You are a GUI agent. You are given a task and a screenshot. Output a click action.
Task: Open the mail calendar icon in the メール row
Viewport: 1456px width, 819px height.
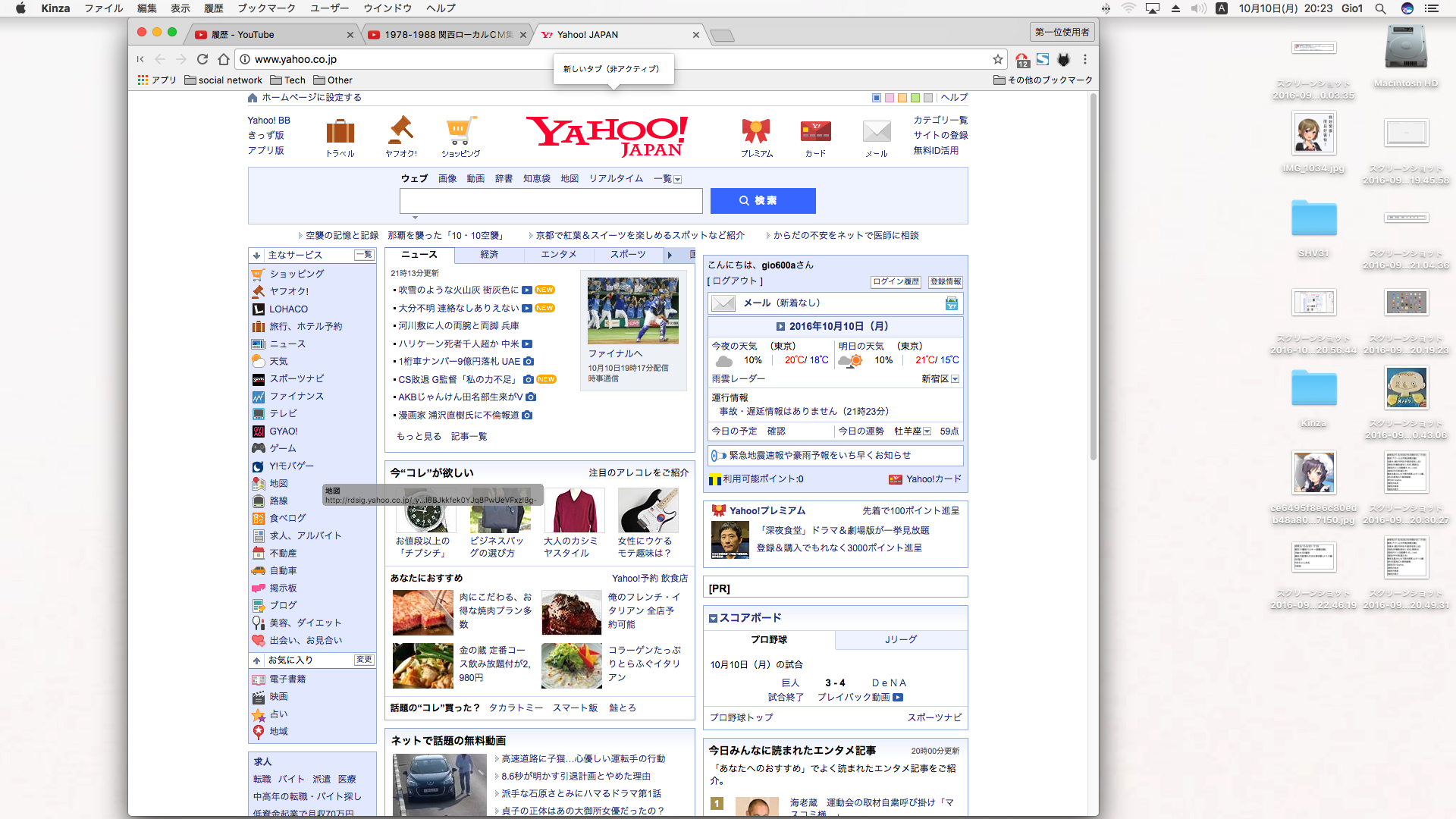click(952, 303)
